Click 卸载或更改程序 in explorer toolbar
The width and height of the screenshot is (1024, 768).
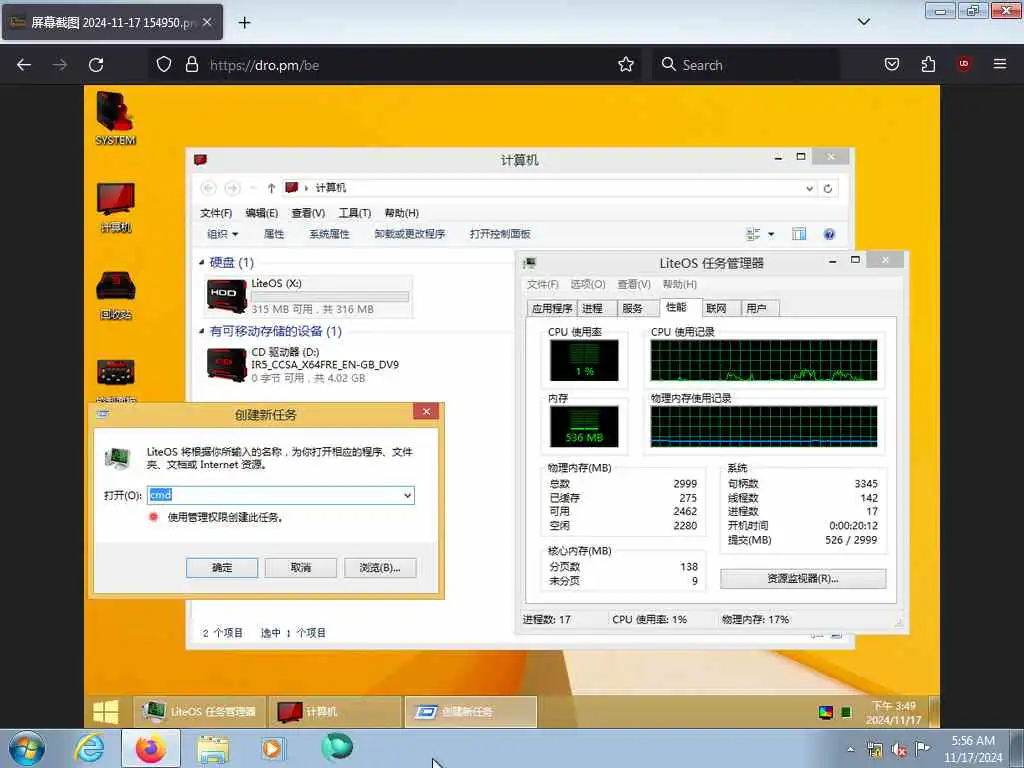pyautogui.click(x=409, y=234)
